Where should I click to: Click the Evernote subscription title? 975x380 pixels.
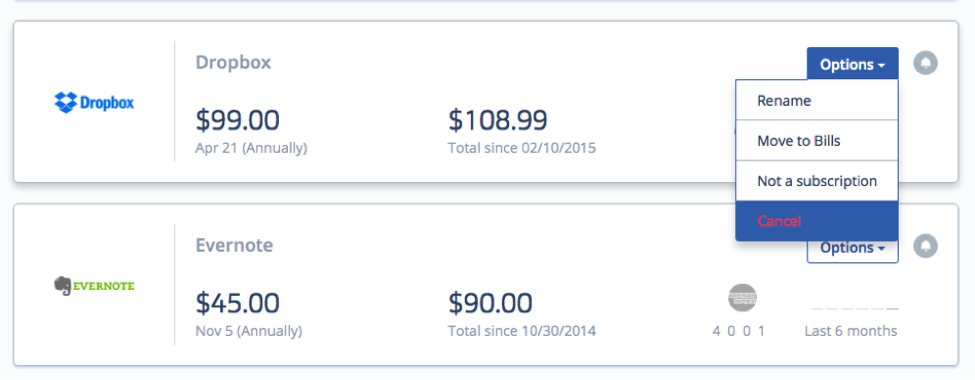pyautogui.click(x=234, y=245)
